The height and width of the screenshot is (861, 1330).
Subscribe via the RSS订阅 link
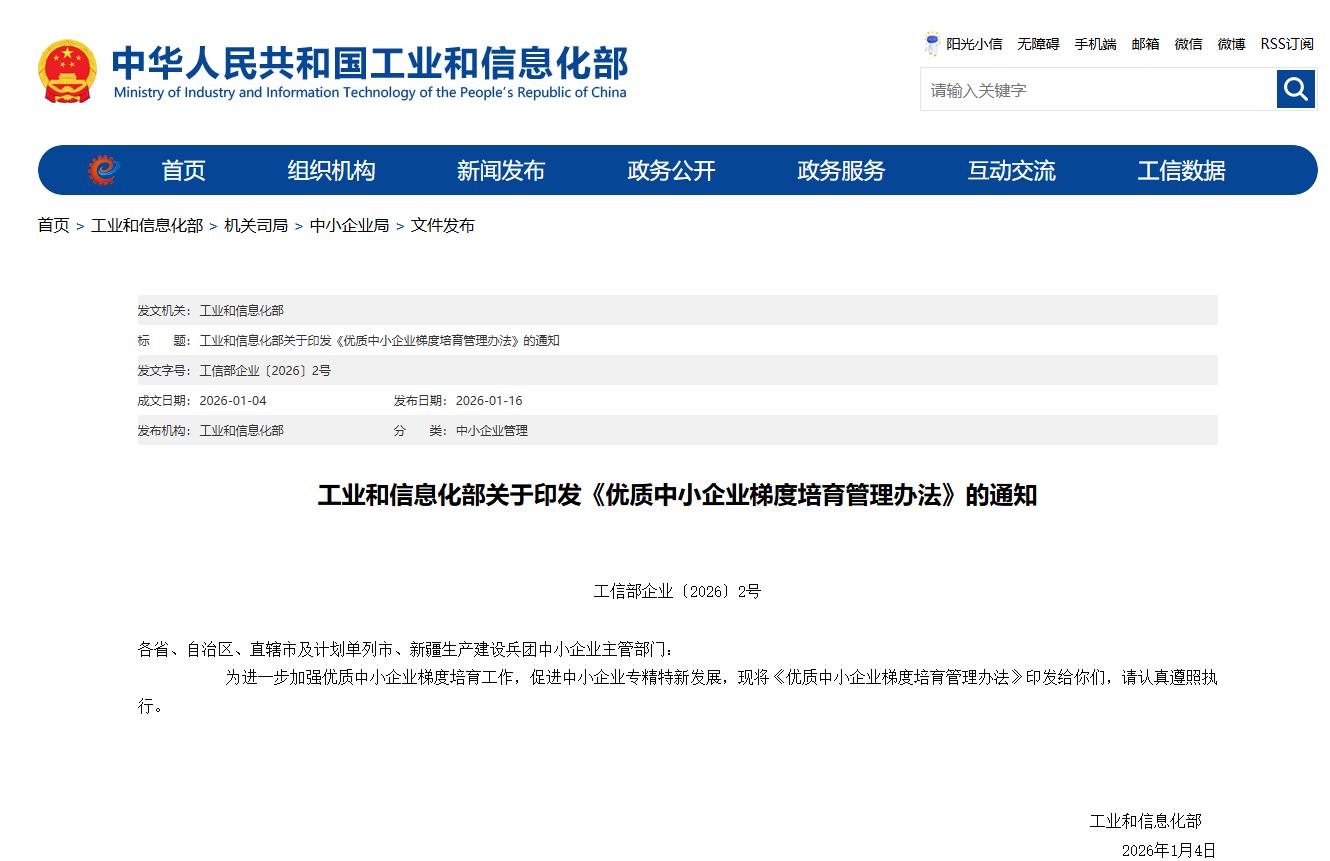[x=1286, y=44]
